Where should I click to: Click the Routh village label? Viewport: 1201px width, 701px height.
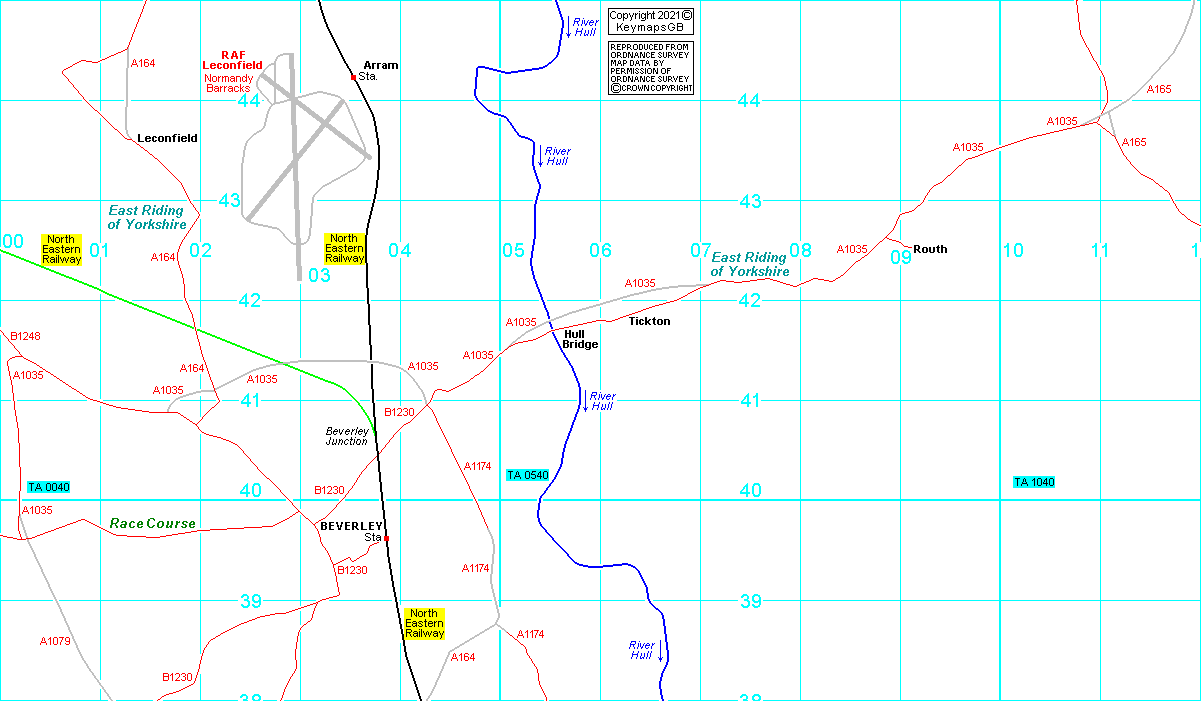click(930, 249)
